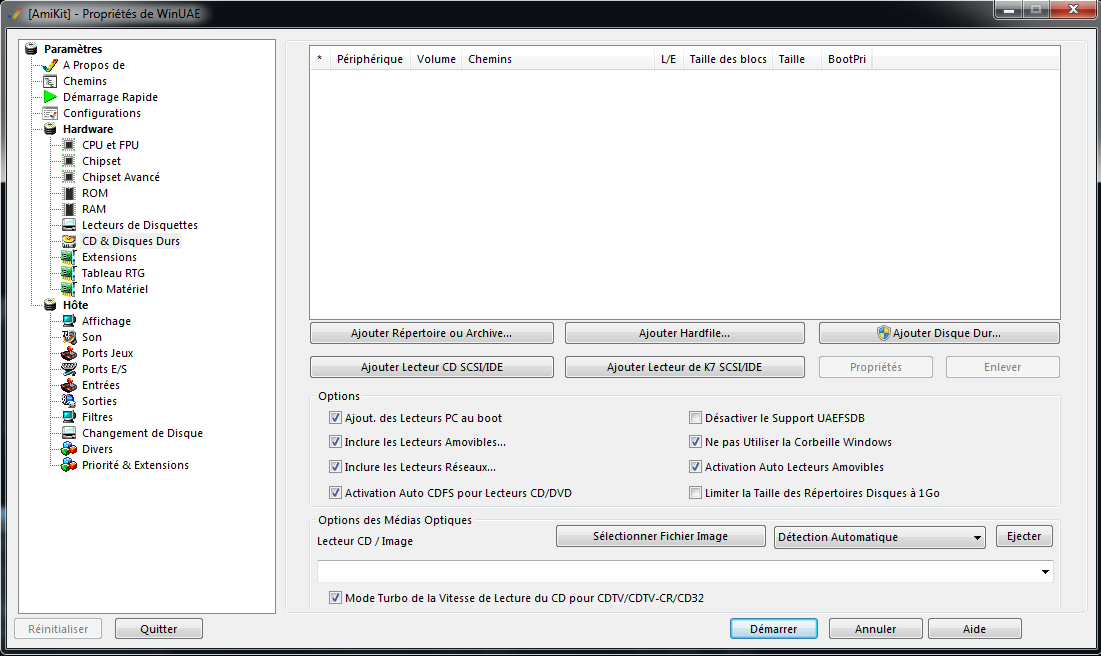The height and width of the screenshot is (656, 1101).
Task: Click the CPU et FPU chip icon
Action: click(x=68, y=145)
